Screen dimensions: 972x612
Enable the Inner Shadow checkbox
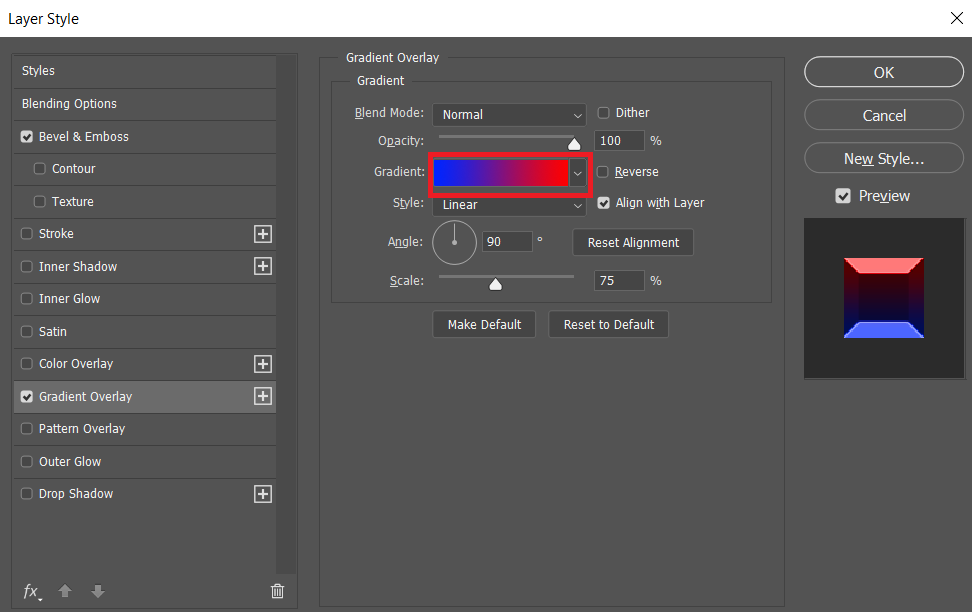point(27,267)
